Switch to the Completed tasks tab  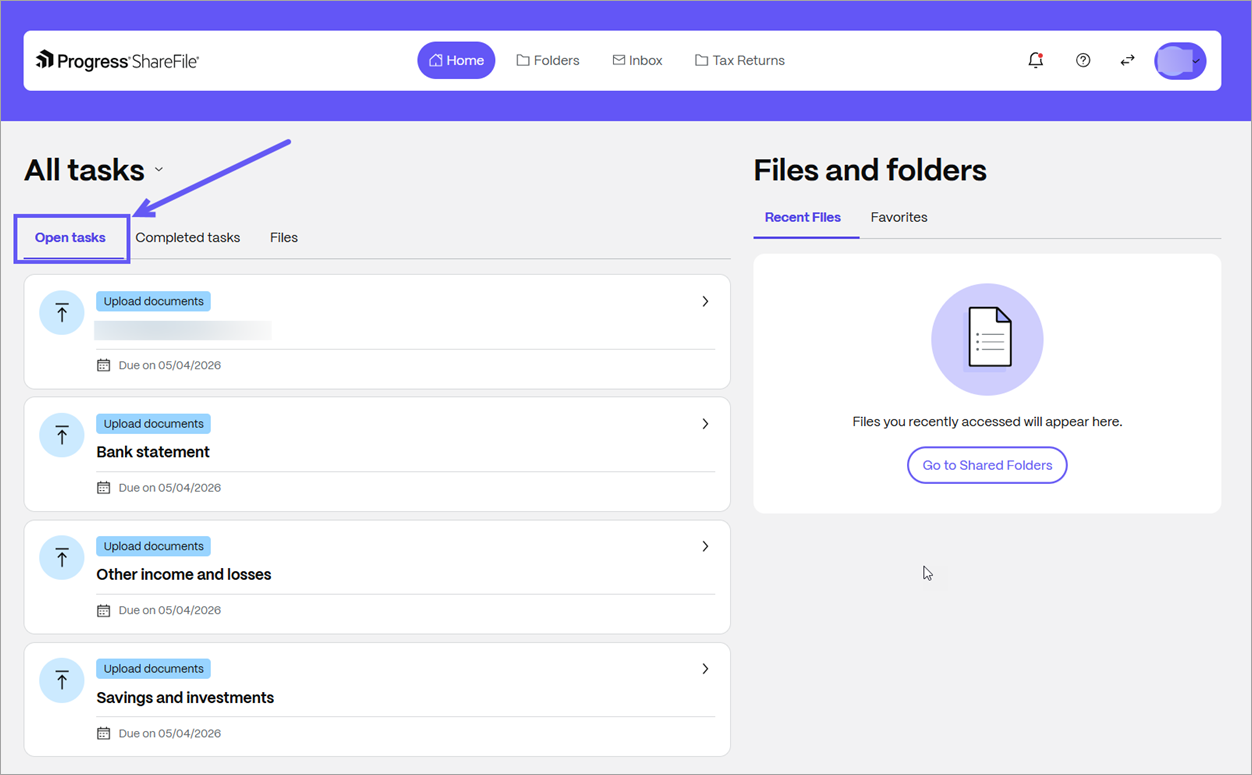pos(187,237)
